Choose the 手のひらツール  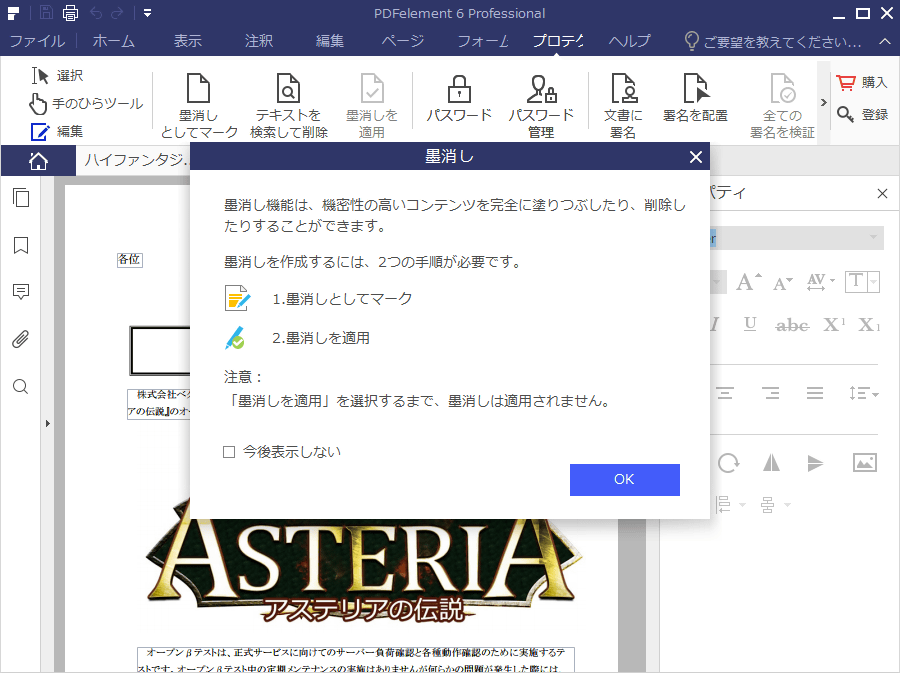(x=86, y=104)
